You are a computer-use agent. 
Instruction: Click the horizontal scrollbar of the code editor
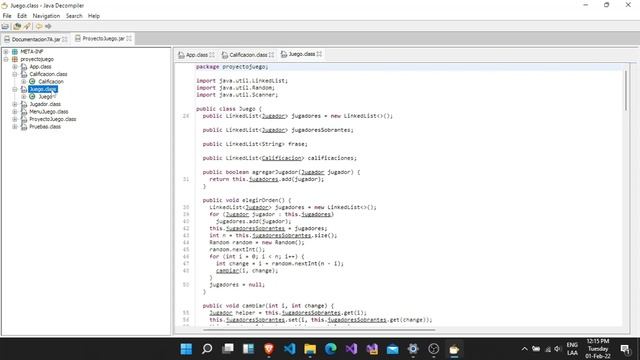(x=318, y=329)
